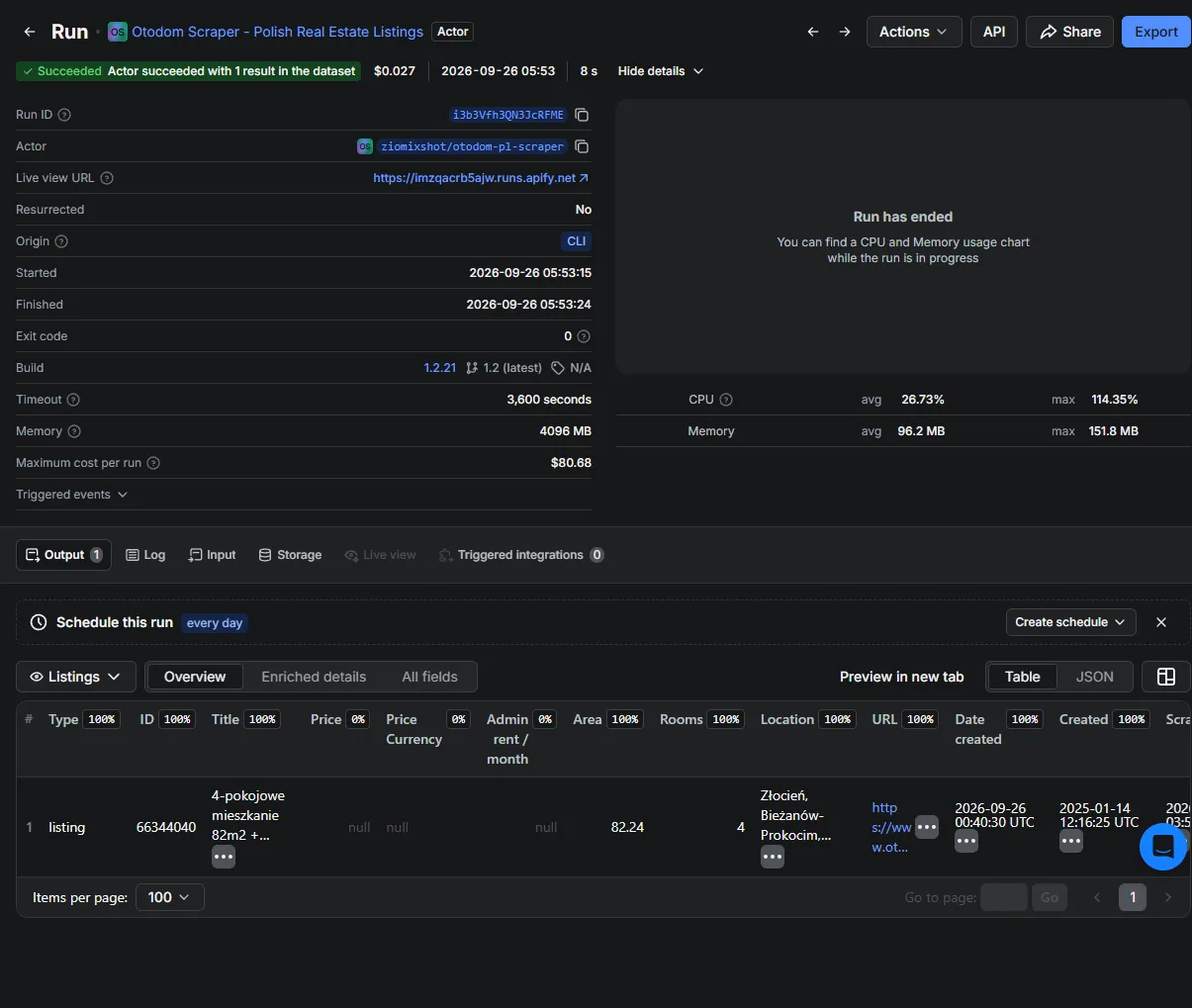This screenshot has height=1008, width=1192.
Task: Go to the previous results page arrow
Action: pyautogui.click(x=1097, y=897)
